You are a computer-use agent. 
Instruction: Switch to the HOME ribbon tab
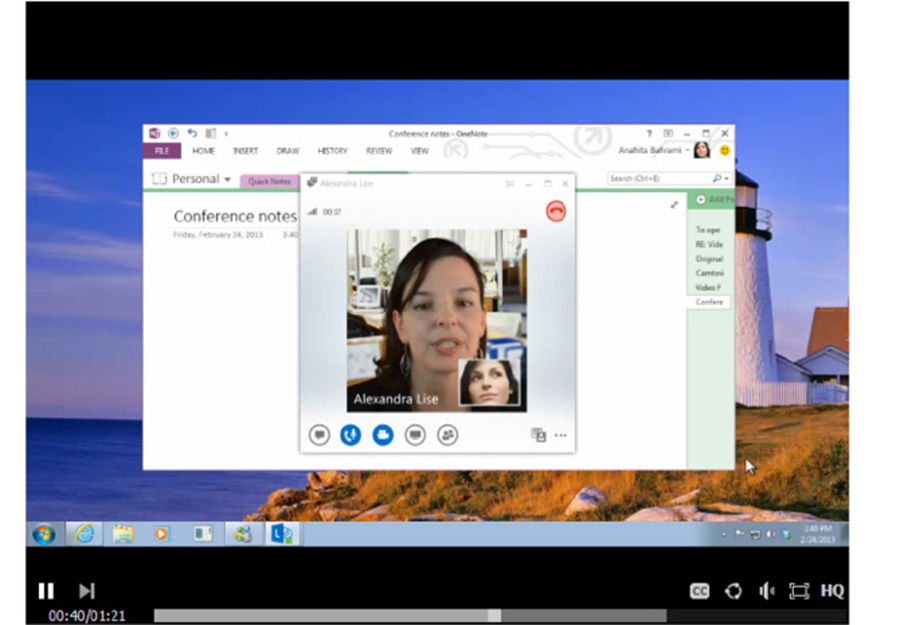tap(203, 151)
